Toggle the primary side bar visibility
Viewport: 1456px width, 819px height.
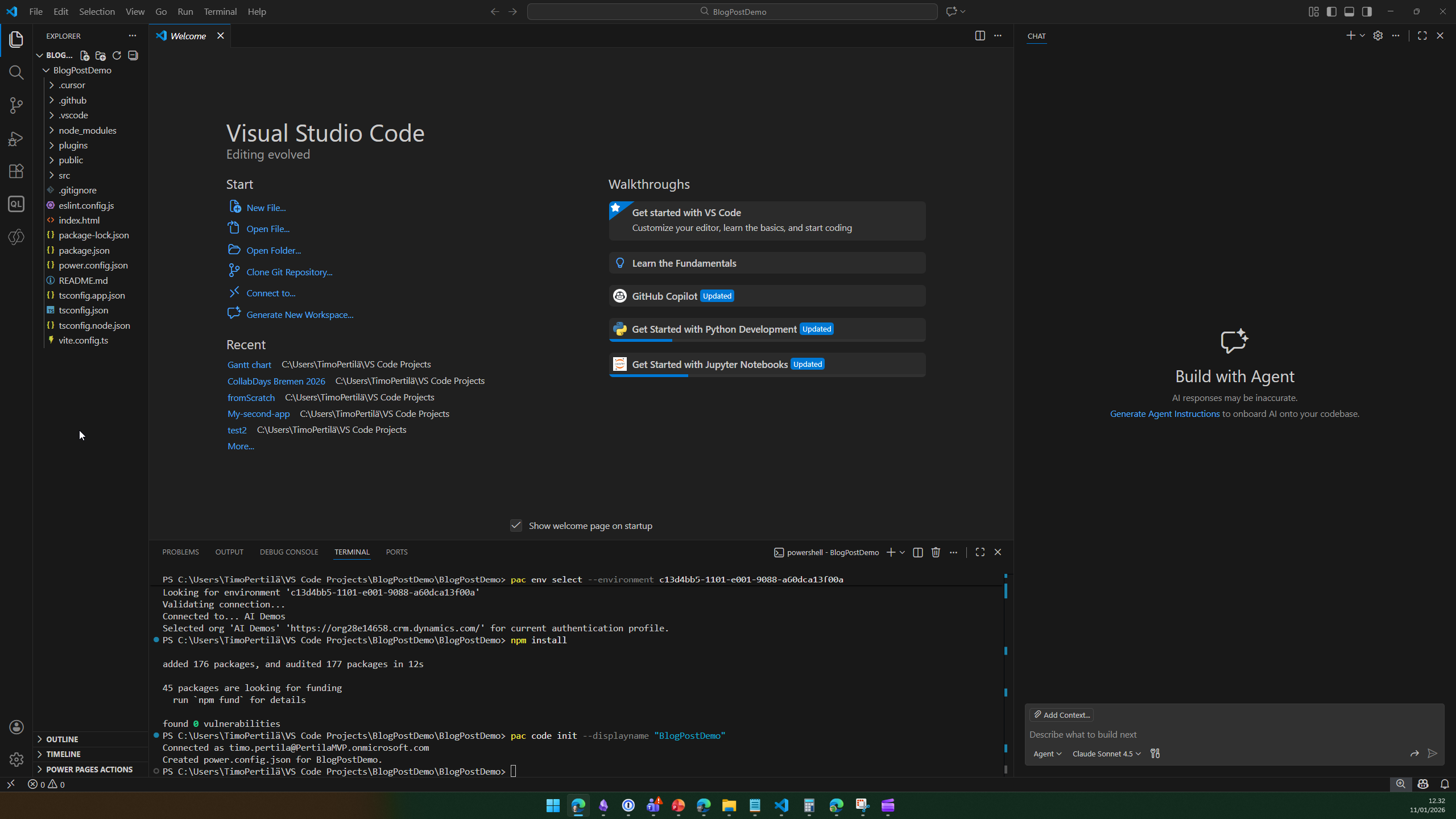(1331, 11)
